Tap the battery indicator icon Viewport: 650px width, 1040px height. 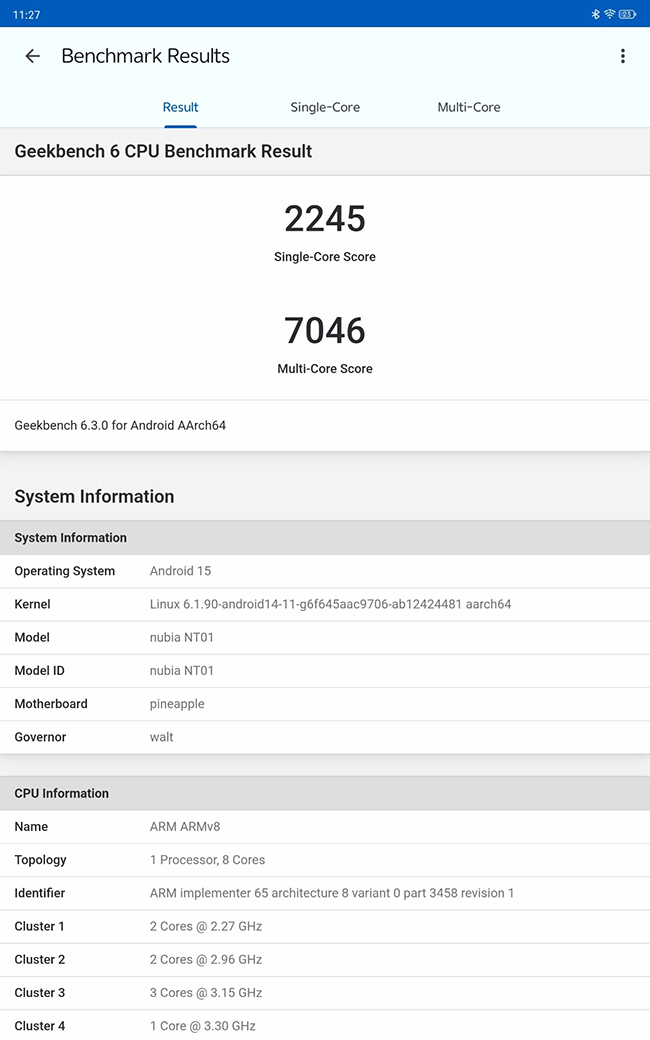(627, 14)
